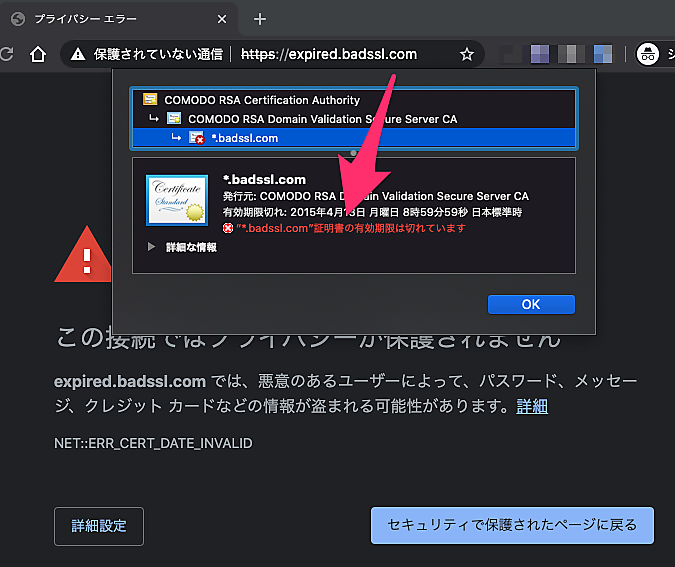The width and height of the screenshot is (675, 567).
Task: Click the 発行元 issuer line
Action: coord(375,196)
